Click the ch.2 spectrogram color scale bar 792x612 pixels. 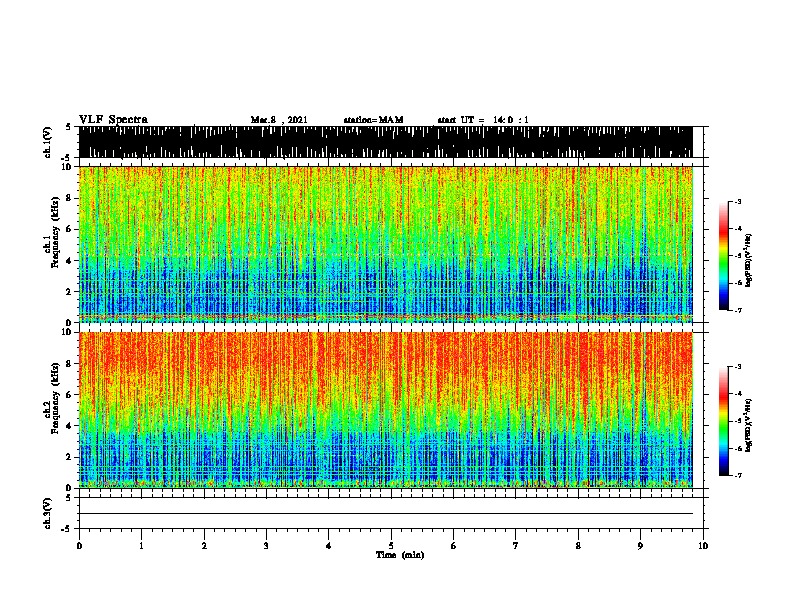pyautogui.click(x=724, y=421)
